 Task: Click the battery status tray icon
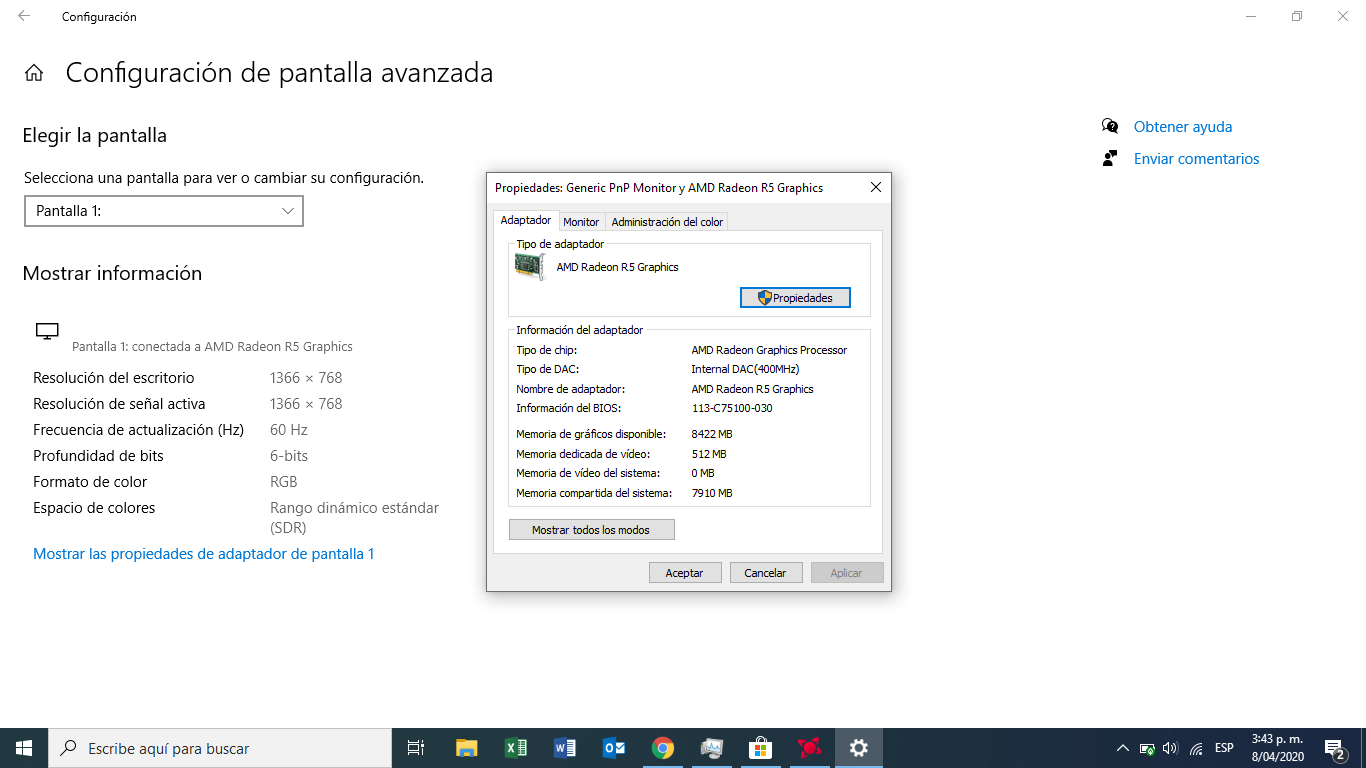tap(1147, 748)
